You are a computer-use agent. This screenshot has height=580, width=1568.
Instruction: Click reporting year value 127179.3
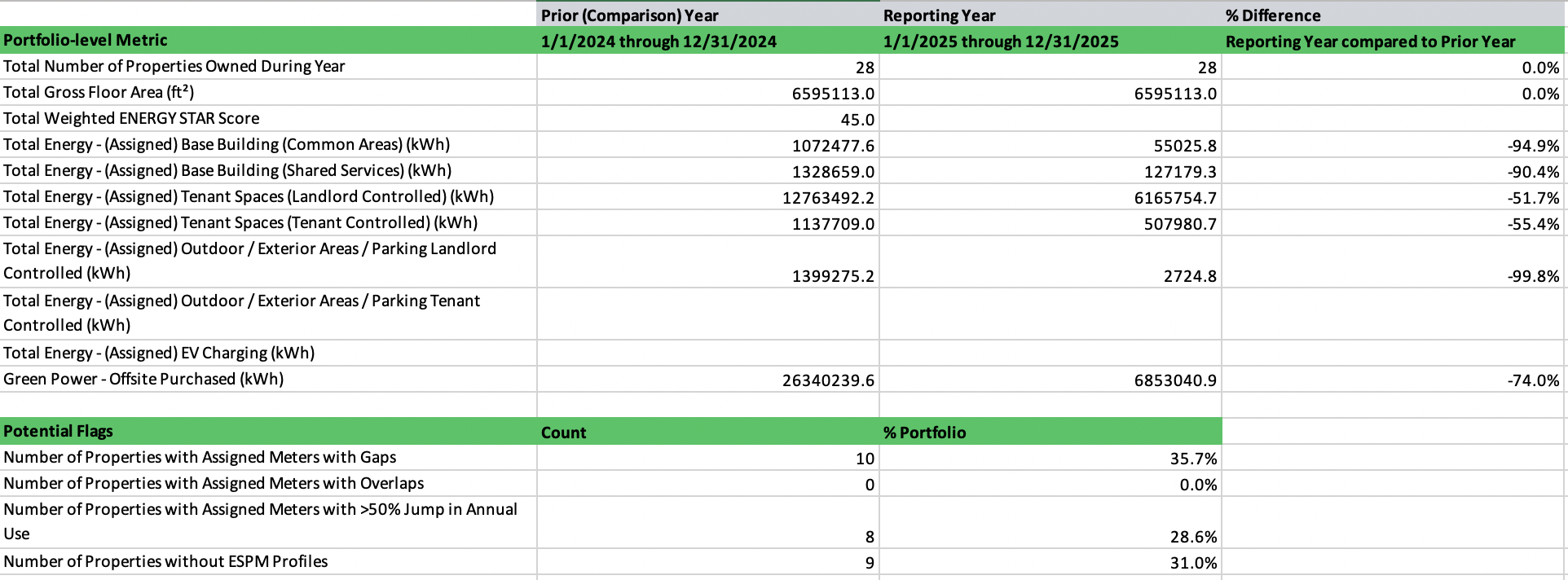pos(1050,171)
